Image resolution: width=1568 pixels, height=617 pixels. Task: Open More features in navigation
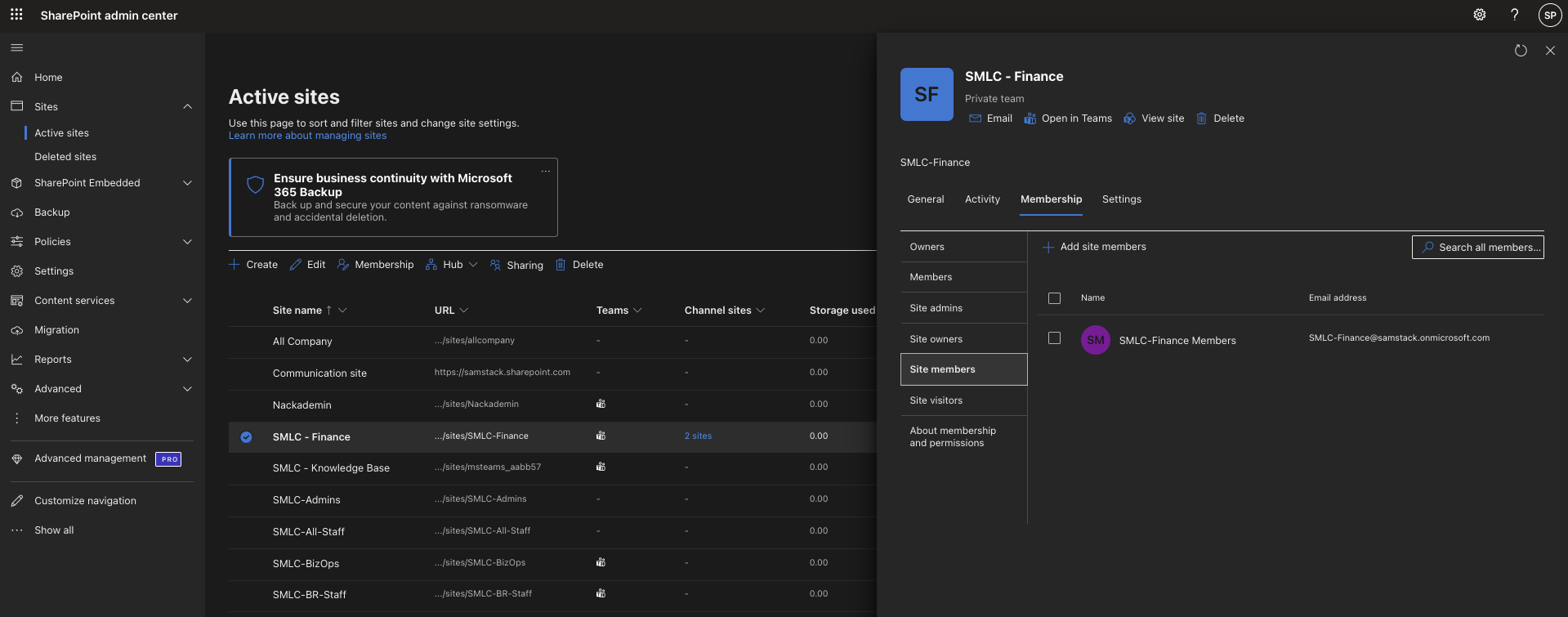click(67, 418)
